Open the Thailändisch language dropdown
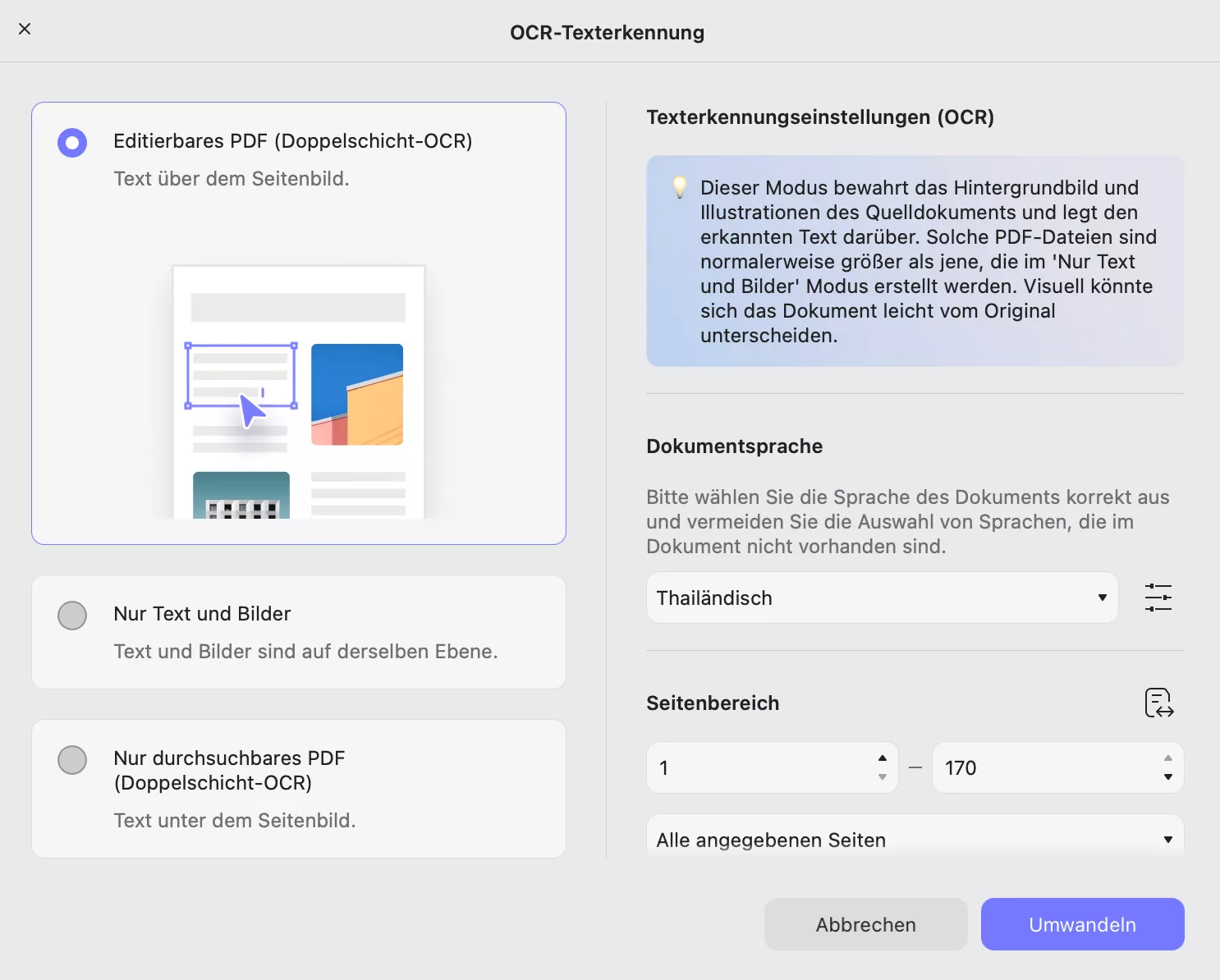 coord(883,598)
